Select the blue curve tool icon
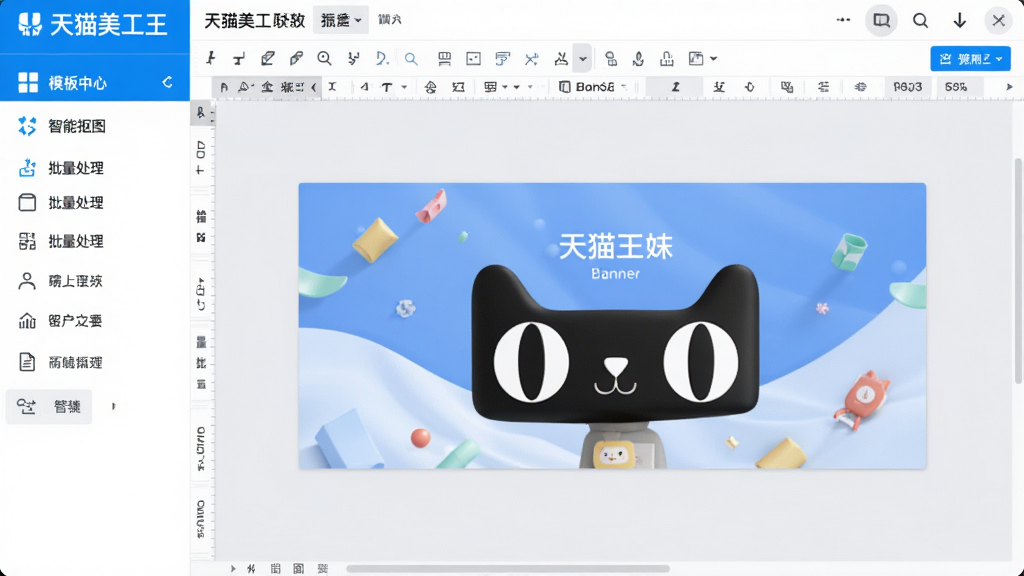The image size is (1024, 576). (382, 59)
